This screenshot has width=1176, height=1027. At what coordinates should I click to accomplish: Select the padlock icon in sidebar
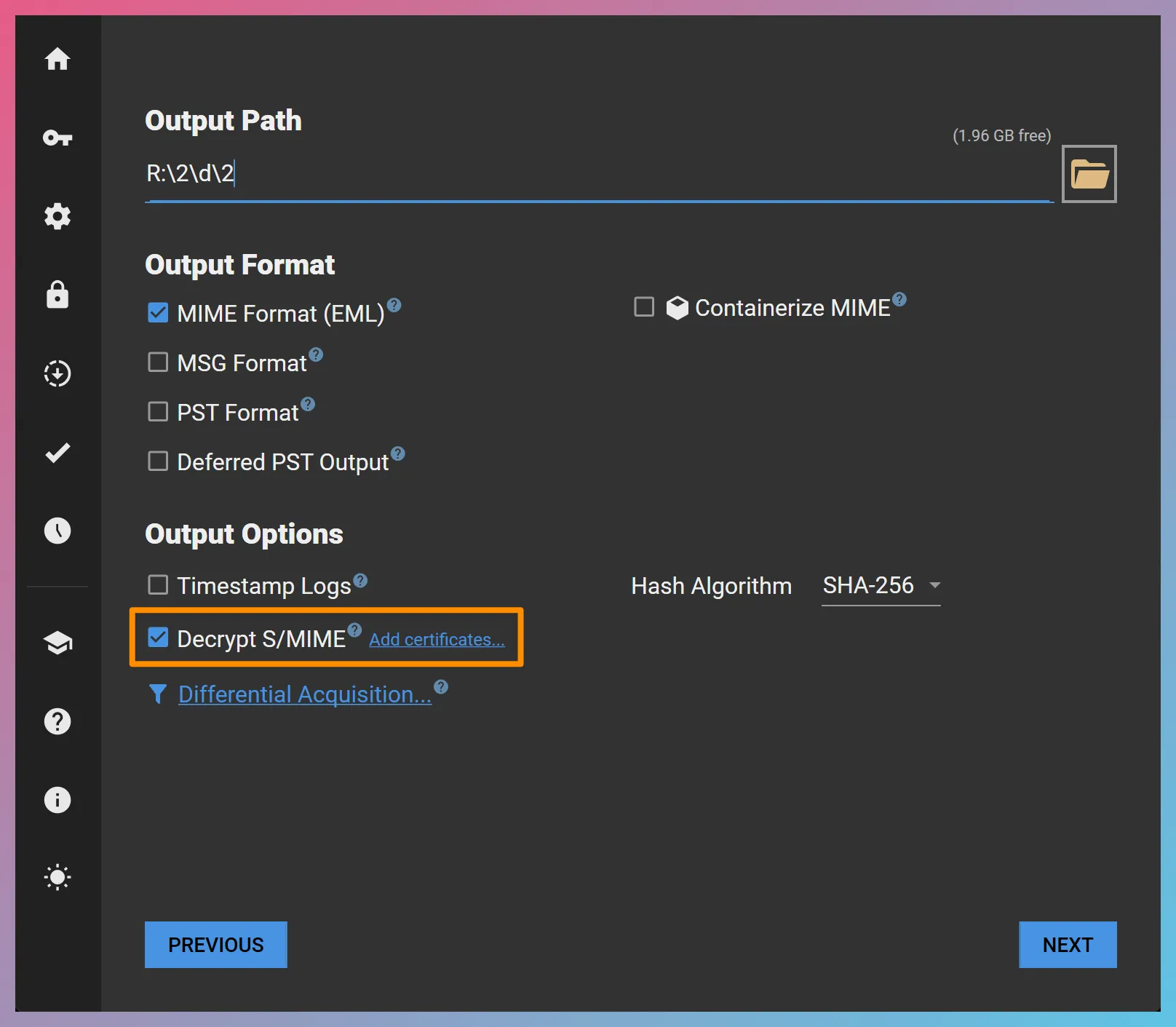click(57, 295)
